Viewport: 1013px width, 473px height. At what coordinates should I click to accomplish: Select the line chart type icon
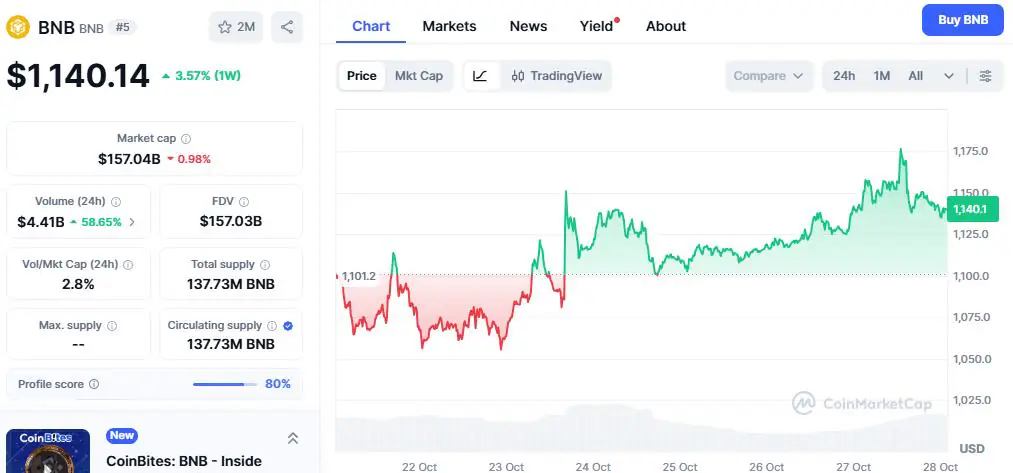click(x=480, y=76)
